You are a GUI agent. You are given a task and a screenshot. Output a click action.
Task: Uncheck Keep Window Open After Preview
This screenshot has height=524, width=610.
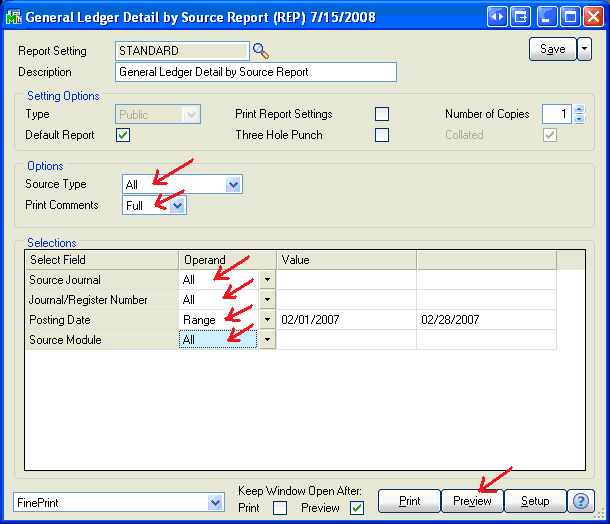(357, 508)
